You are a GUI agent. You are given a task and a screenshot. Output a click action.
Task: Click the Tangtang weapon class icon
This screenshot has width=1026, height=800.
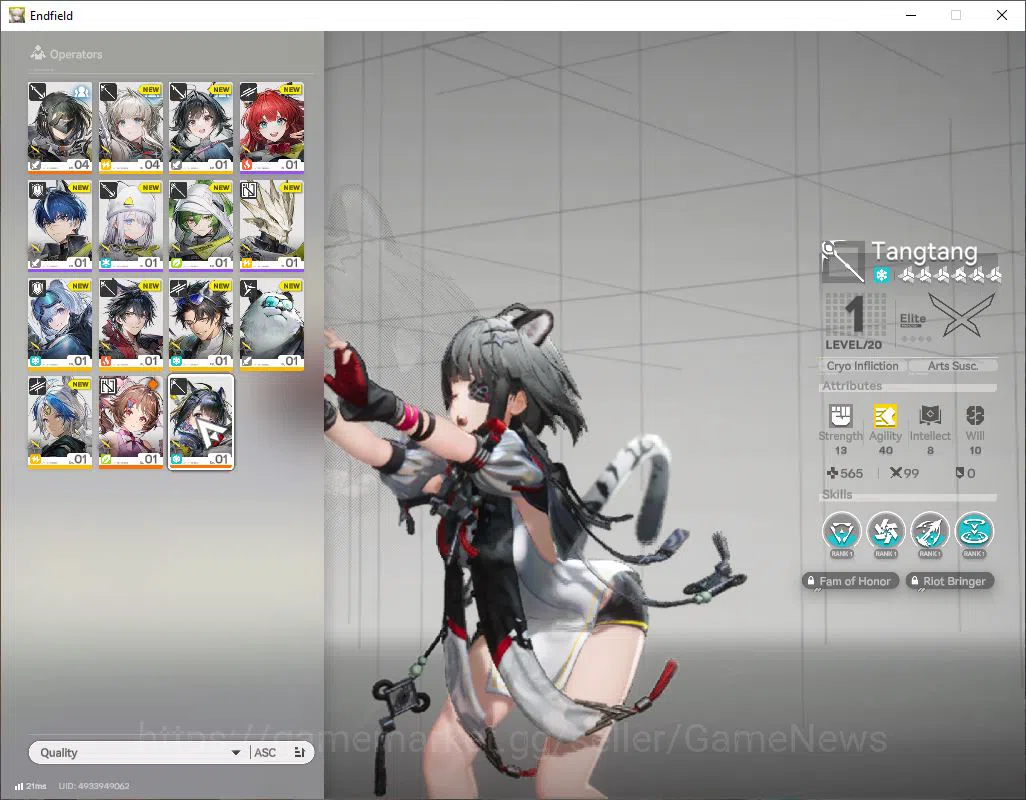[842, 261]
